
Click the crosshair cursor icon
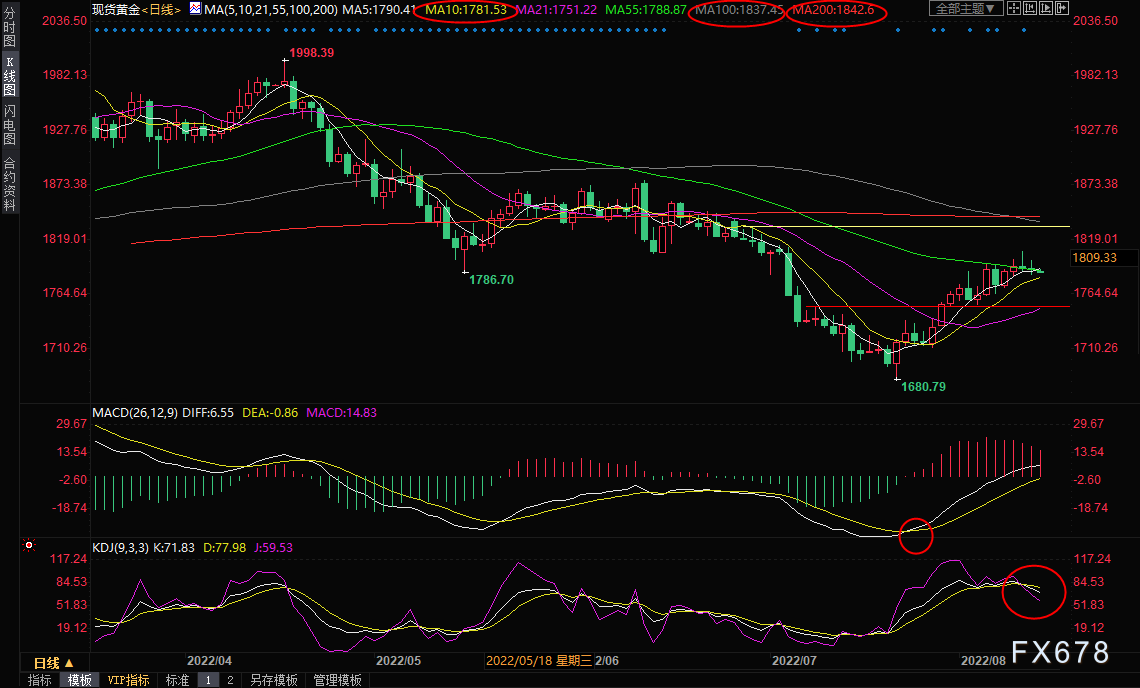[1014, 8]
